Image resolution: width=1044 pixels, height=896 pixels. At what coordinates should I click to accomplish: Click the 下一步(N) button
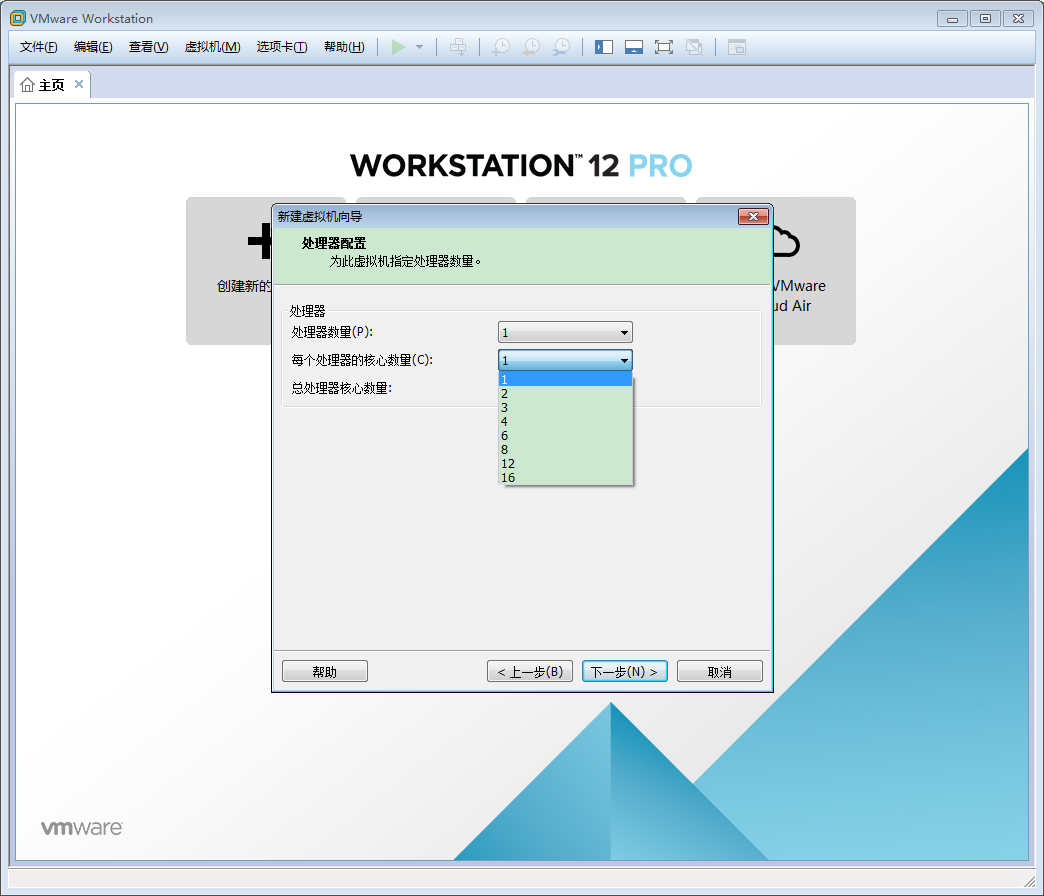[624, 670]
